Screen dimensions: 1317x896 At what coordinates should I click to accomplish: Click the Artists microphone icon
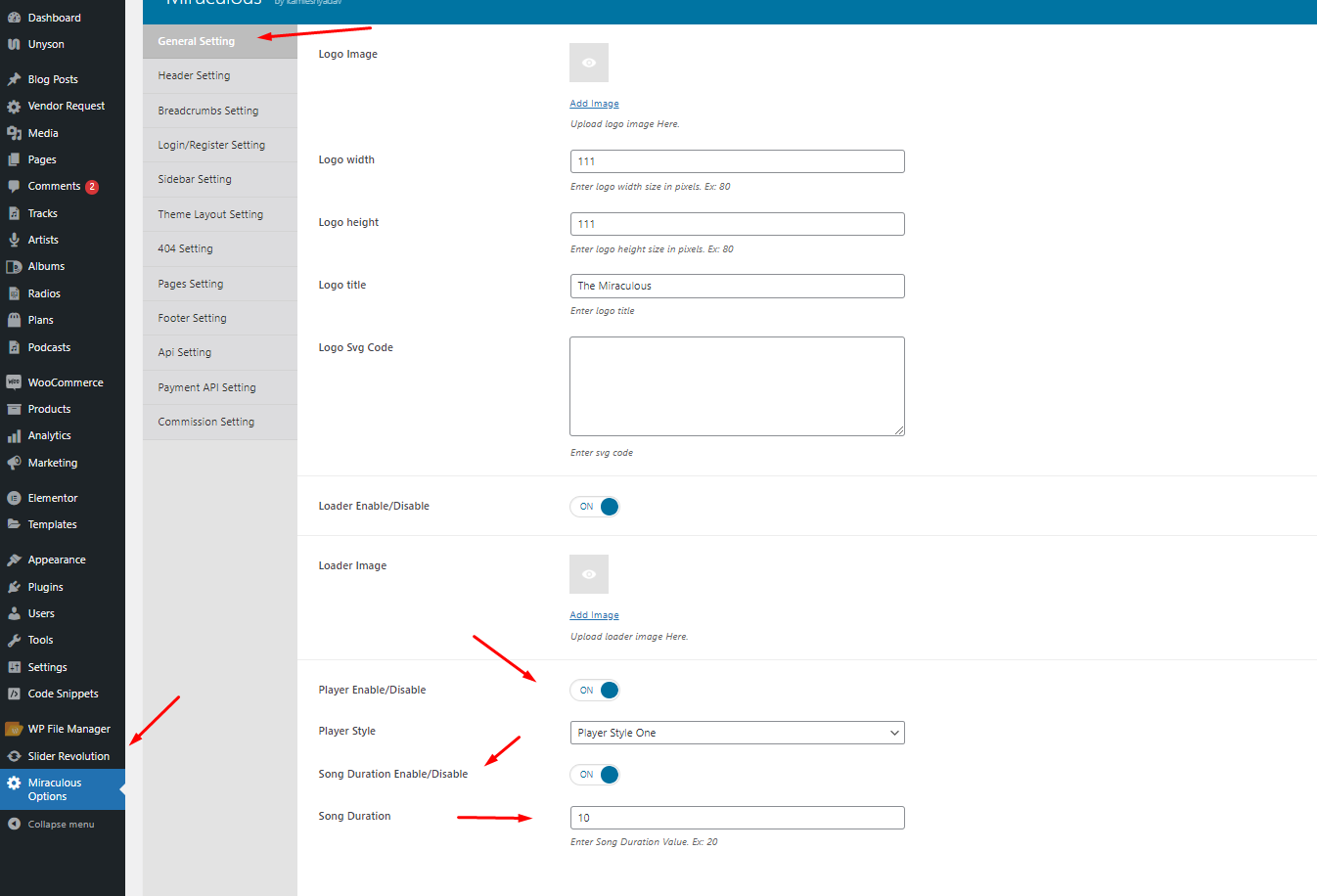tap(14, 240)
